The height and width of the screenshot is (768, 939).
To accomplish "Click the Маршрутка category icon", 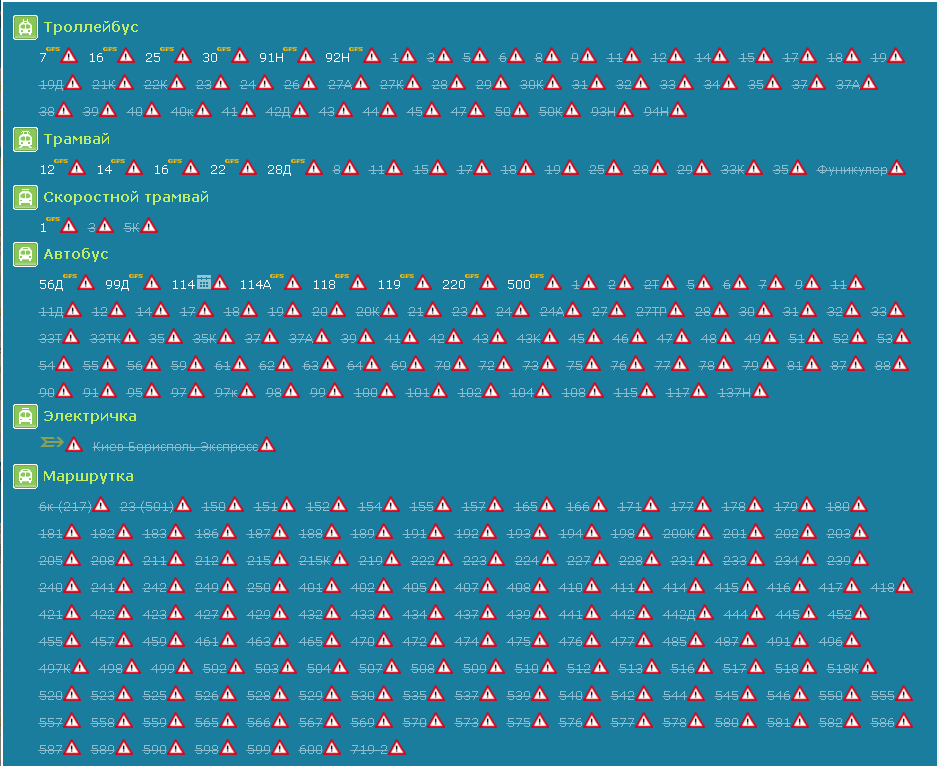I will click(25, 476).
